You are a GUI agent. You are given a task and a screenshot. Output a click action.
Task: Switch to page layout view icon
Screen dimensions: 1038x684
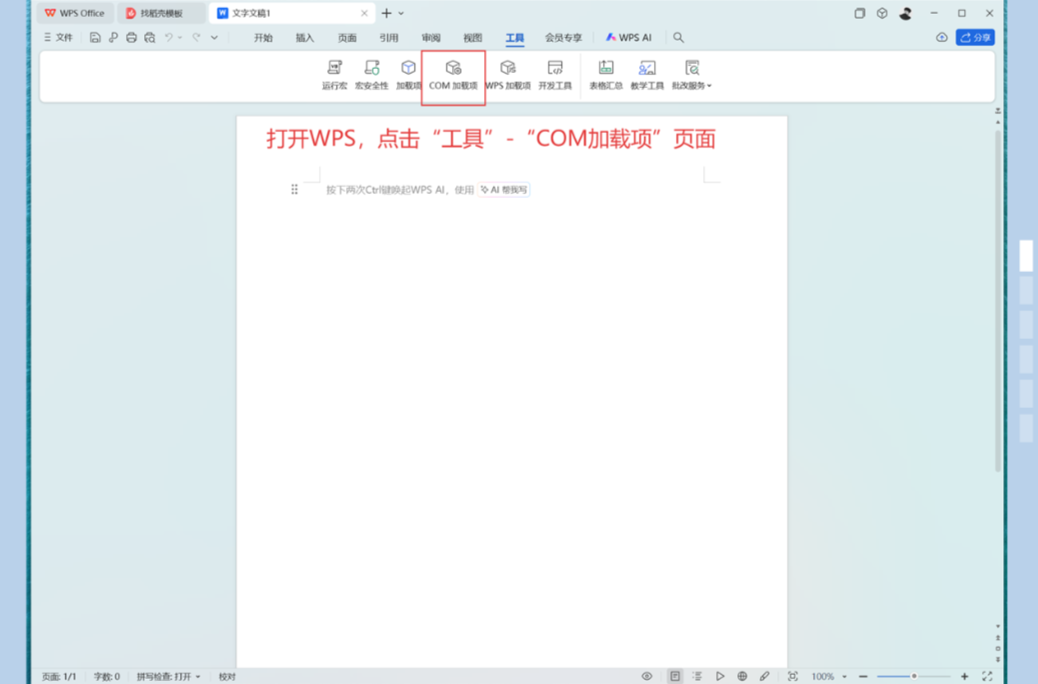pyautogui.click(x=675, y=676)
